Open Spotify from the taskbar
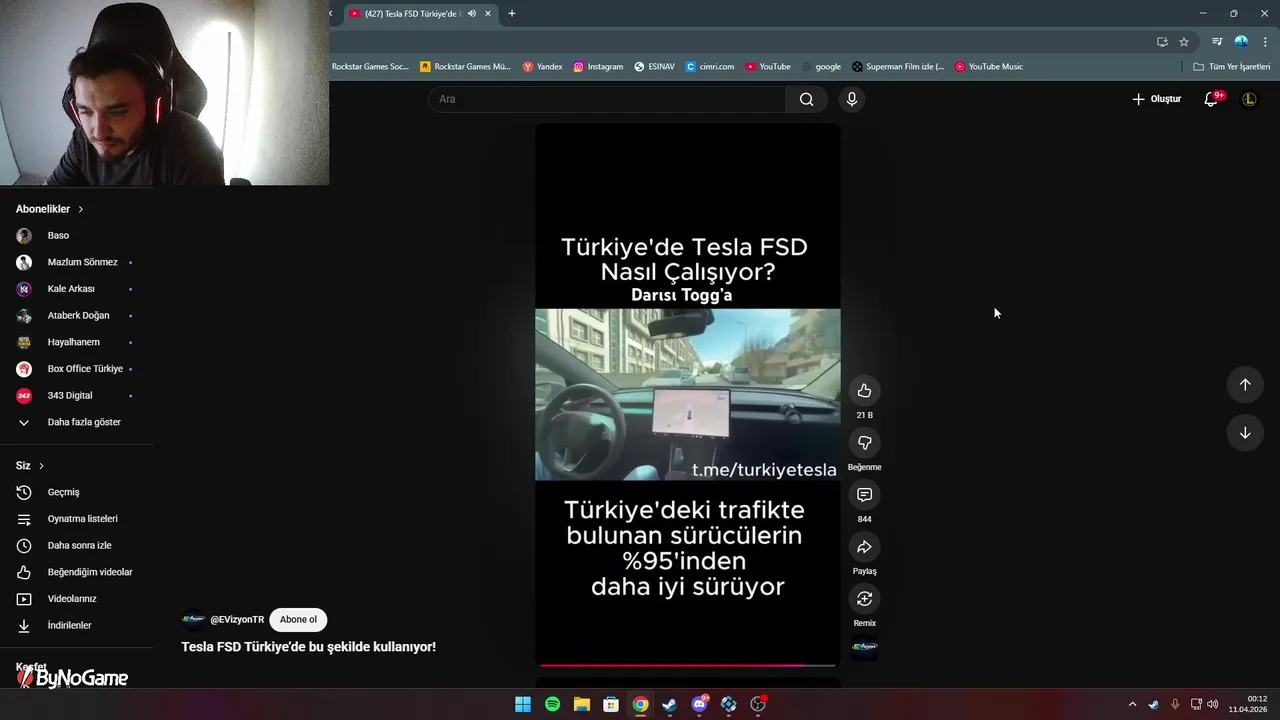The width and height of the screenshot is (1280, 720). coord(552,705)
